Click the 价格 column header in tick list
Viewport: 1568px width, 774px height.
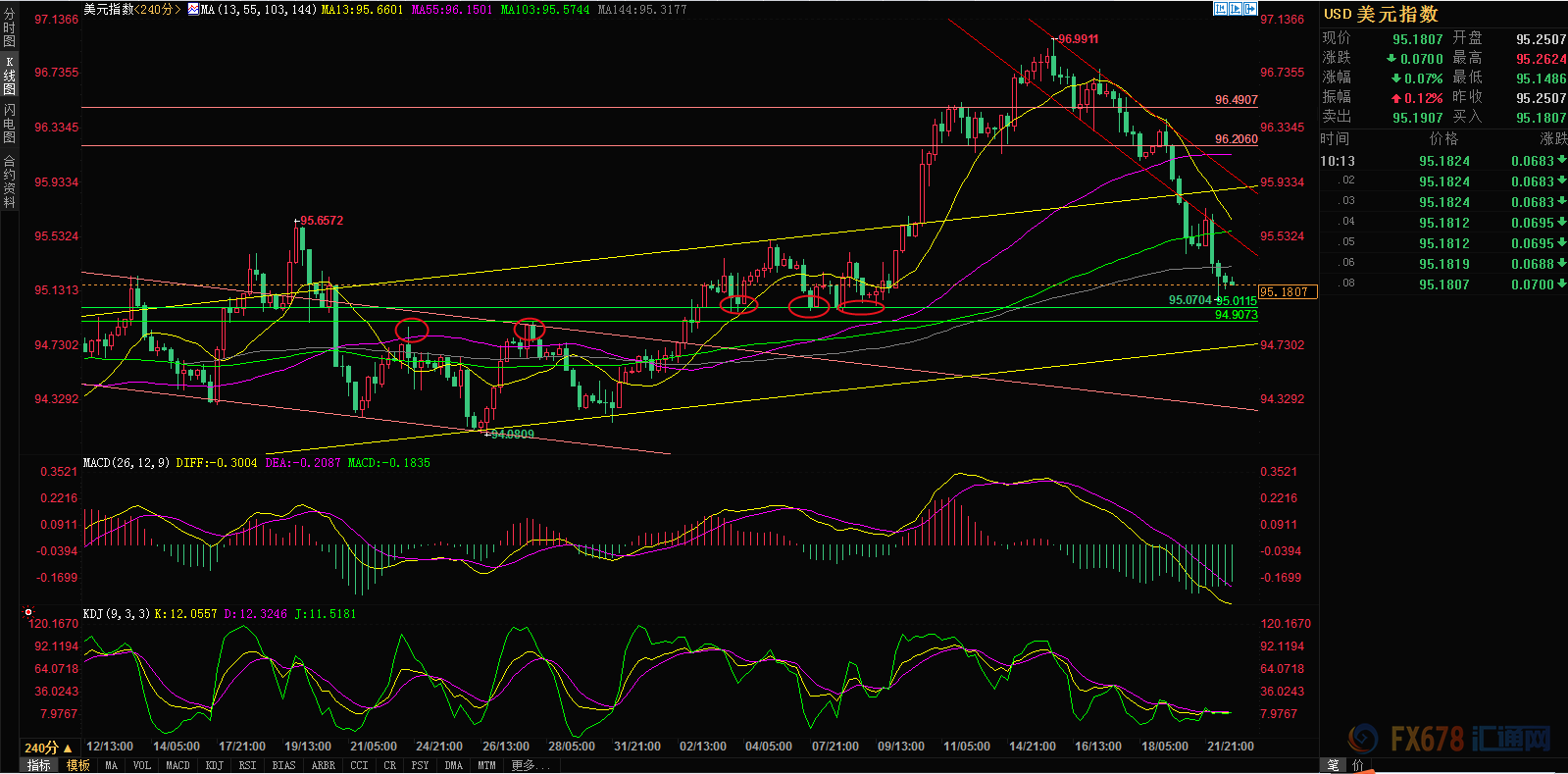click(1444, 139)
